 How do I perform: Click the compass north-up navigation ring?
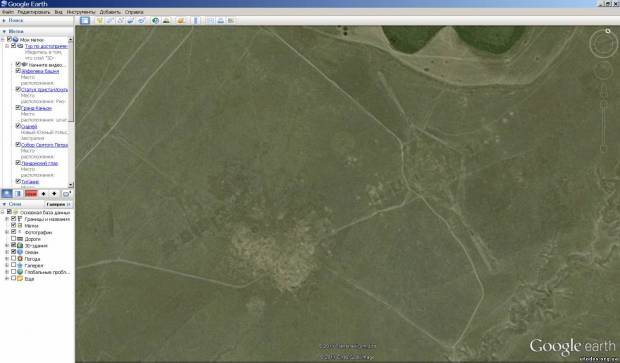[x=603, y=43]
